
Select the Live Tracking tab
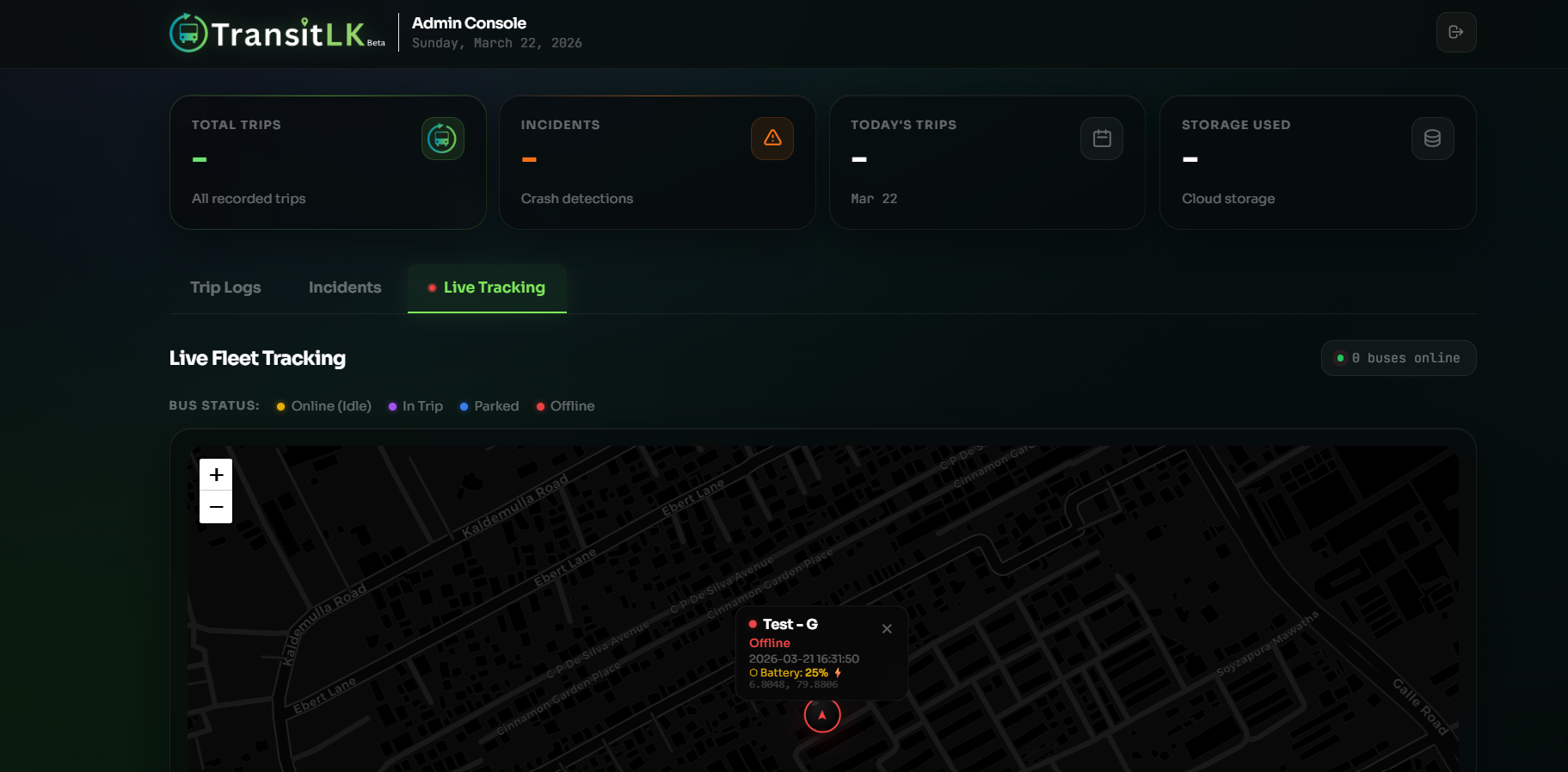click(x=487, y=287)
